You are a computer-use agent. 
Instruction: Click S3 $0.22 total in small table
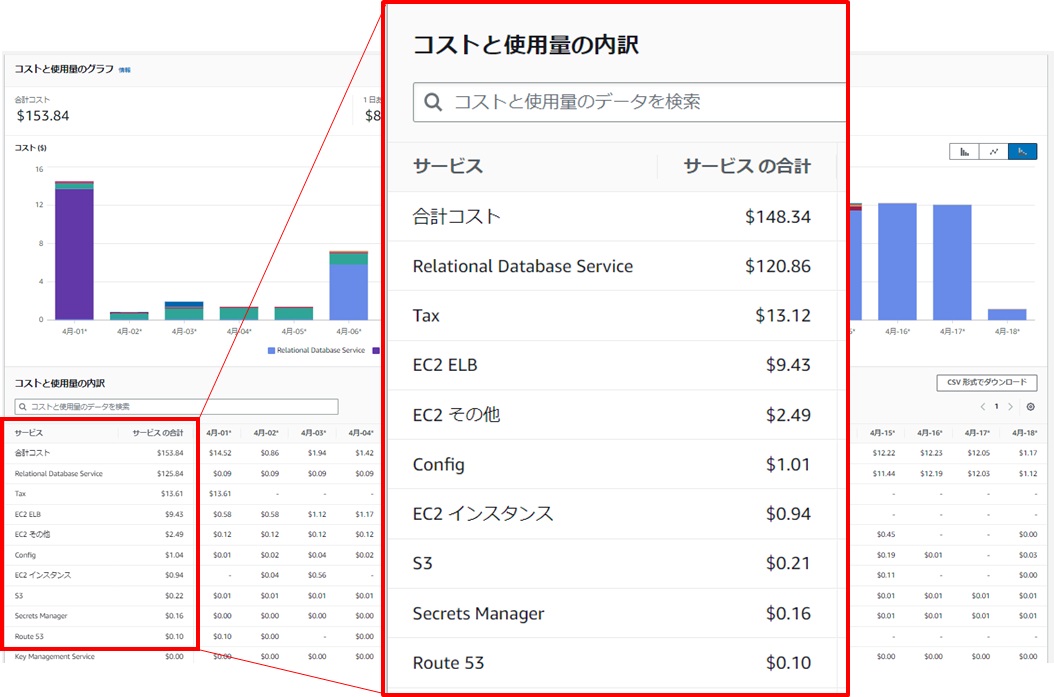[174, 596]
